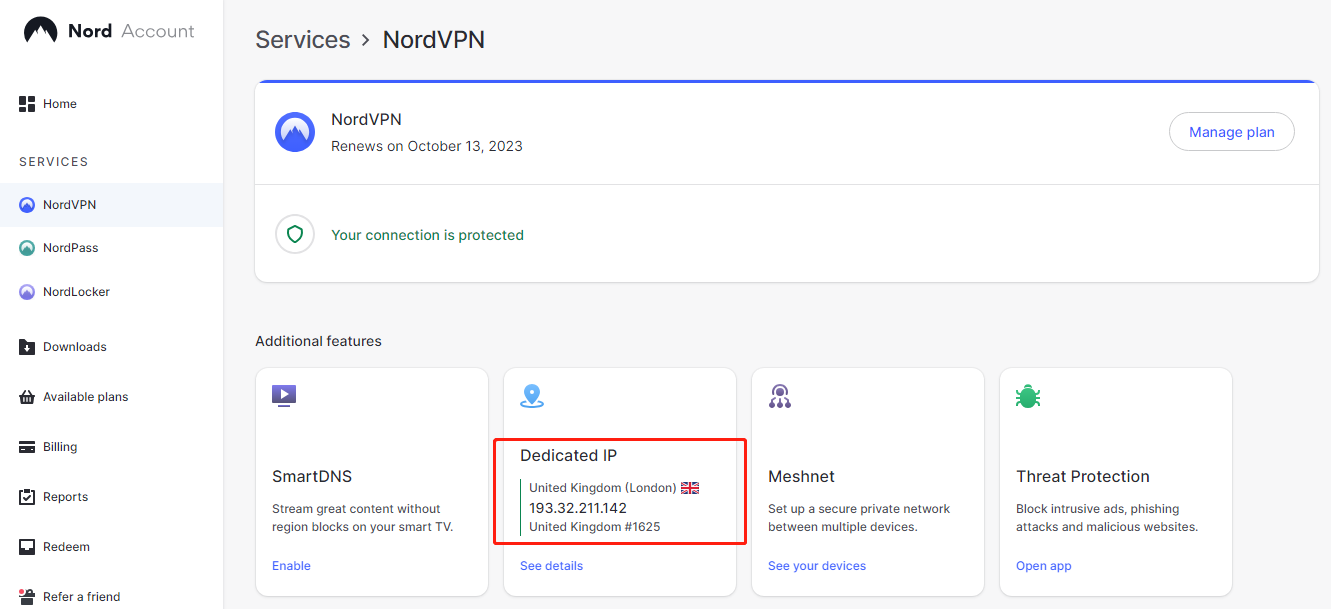Click See details under Dedicated IP
The height and width of the screenshot is (609, 1331).
pyautogui.click(x=551, y=566)
